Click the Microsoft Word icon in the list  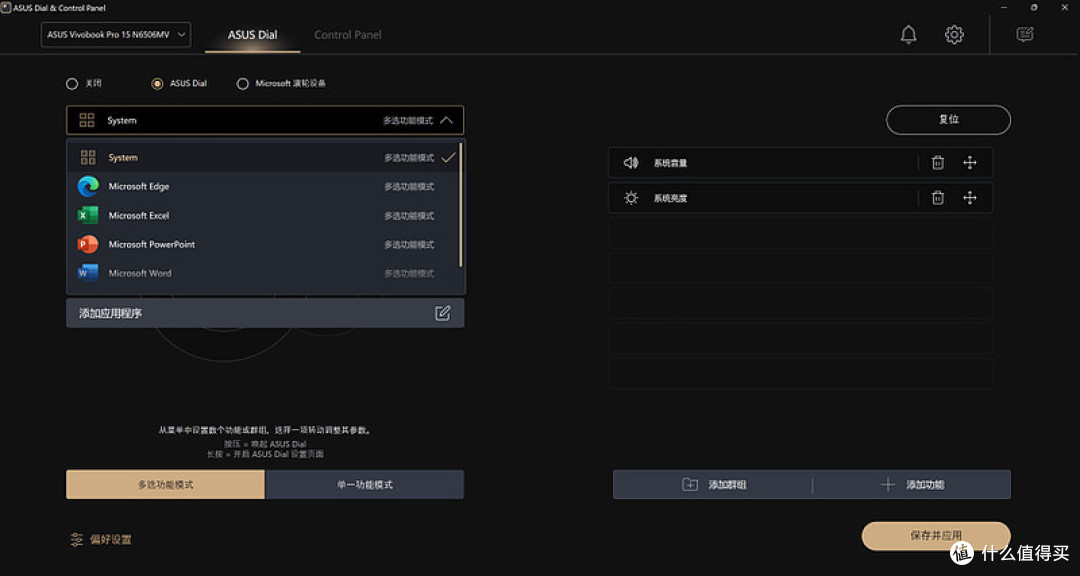(x=88, y=274)
